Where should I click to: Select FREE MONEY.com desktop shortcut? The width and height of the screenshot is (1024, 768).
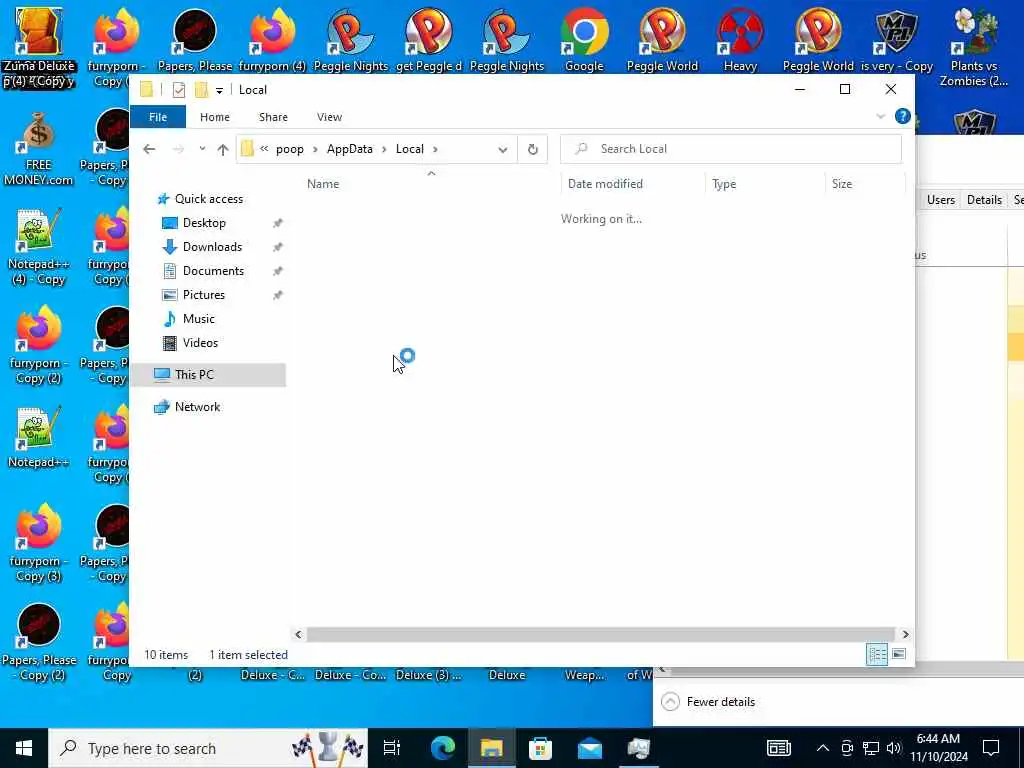click(x=38, y=149)
